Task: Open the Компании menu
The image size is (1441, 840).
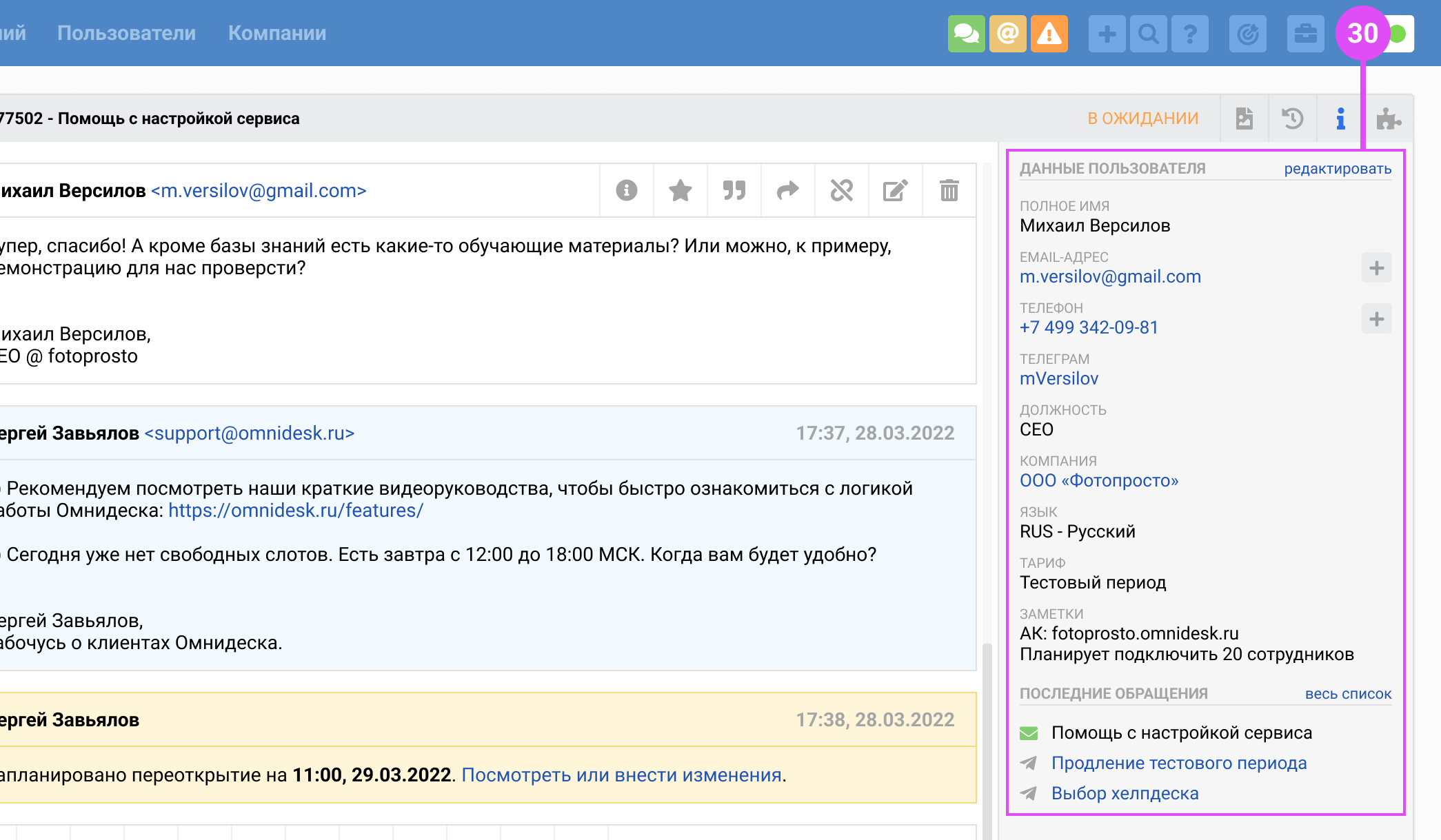Action: point(277,33)
